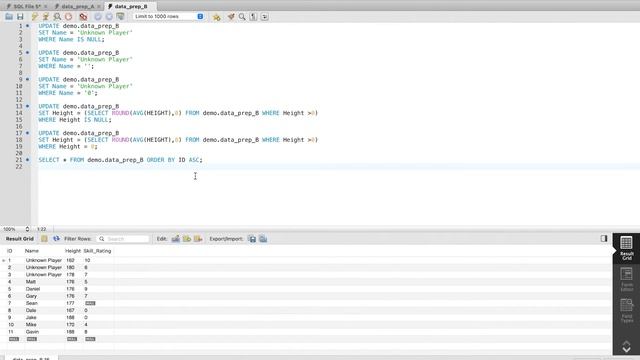Stop query execution red icon
Screen dimensions: 640x360
click(69, 17)
